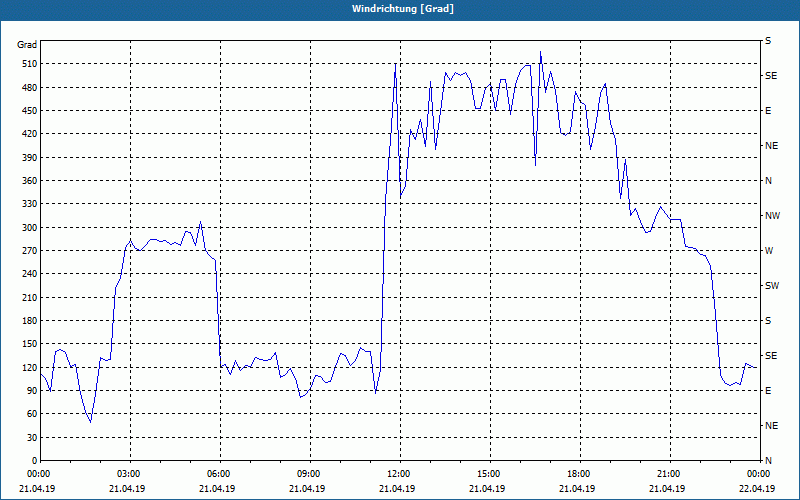Click the 21.04.19 date under 06:00
This screenshot has width=800, height=500.
(x=217, y=488)
